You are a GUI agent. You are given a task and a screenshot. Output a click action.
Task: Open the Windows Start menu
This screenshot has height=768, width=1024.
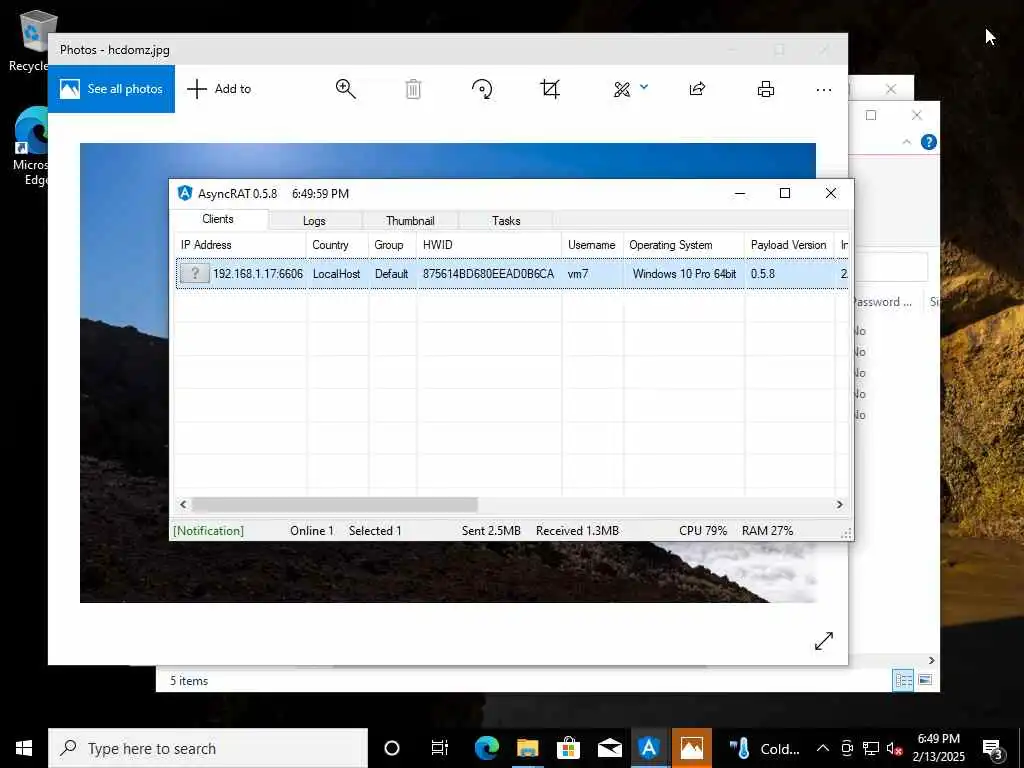24,748
